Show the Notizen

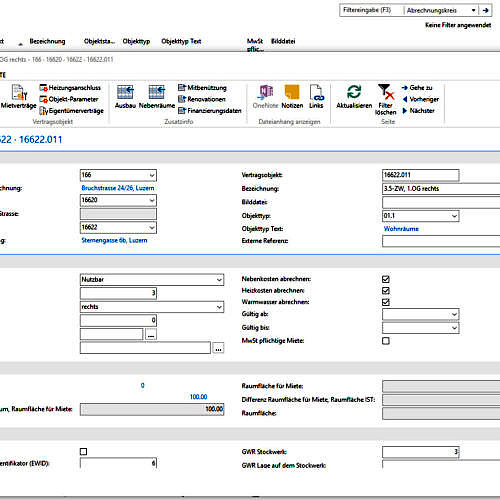[x=292, y=97]
